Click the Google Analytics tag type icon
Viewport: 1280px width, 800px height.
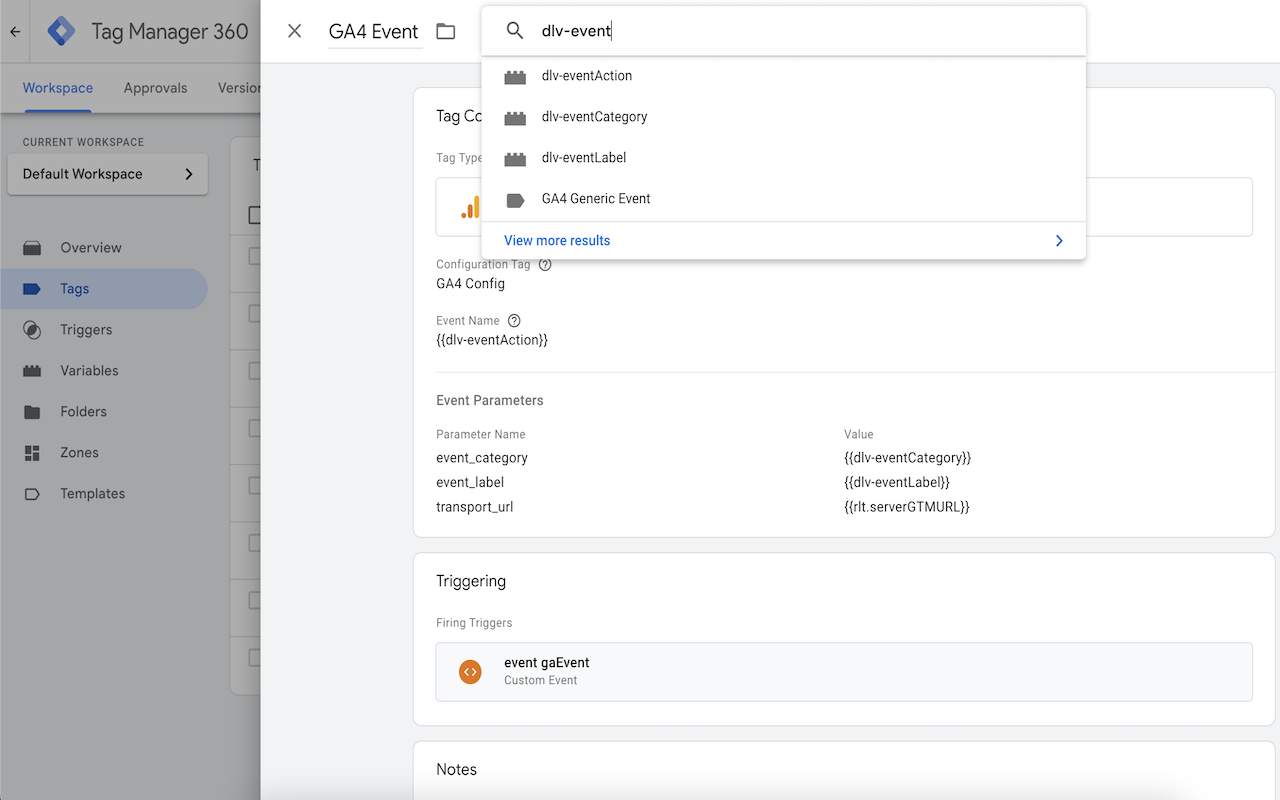(469, 207)
